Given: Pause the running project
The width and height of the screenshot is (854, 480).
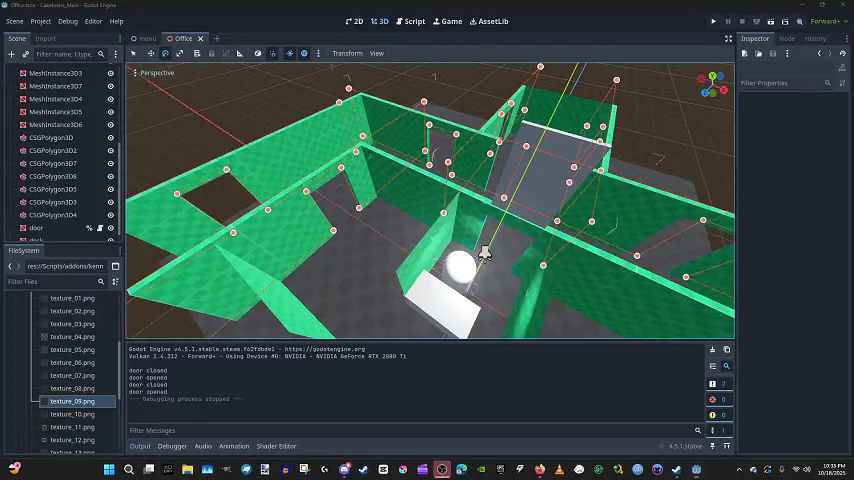Looking at the screenshot, I should tap(728, 21).
